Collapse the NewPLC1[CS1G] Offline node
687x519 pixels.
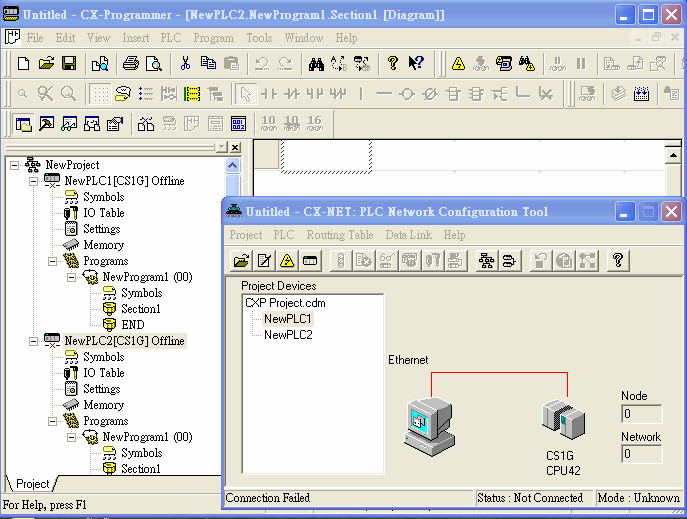pos(33,181)
